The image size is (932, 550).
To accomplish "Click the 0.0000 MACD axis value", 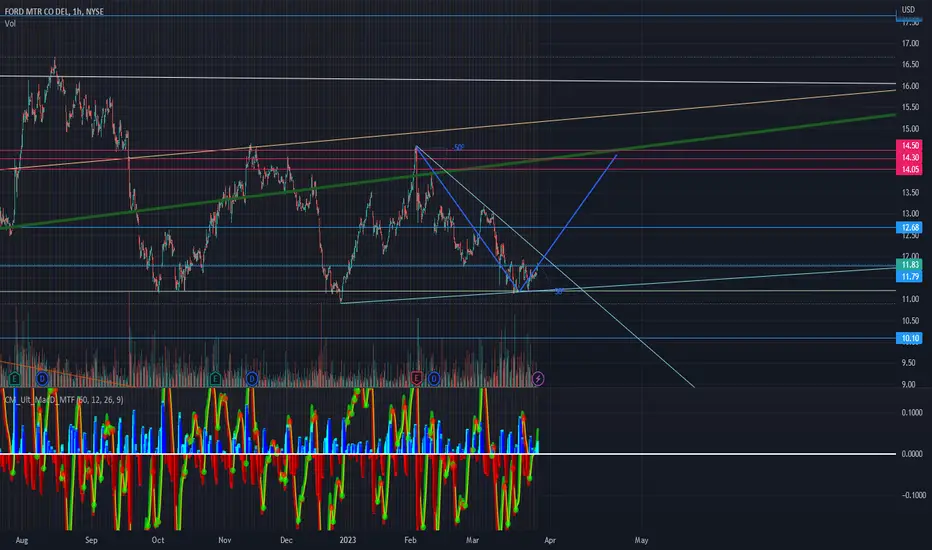I will [912, 454].
